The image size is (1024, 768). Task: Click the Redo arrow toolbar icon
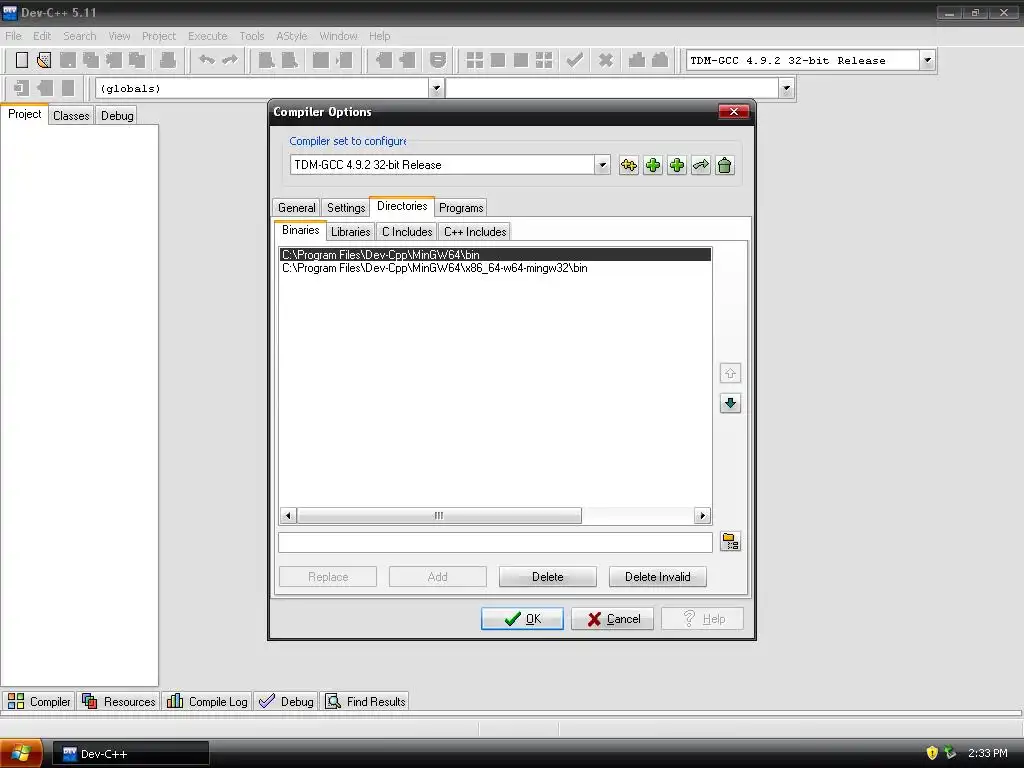230,60
